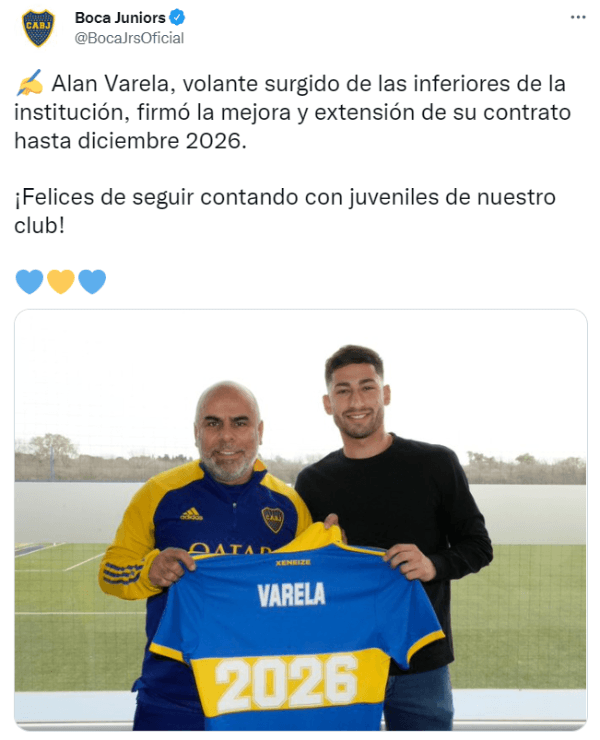The width and height of the screenshot is (600, 740).
Task: Open the tweet's three-dot more menu
Action: click(x=578, y=17)
